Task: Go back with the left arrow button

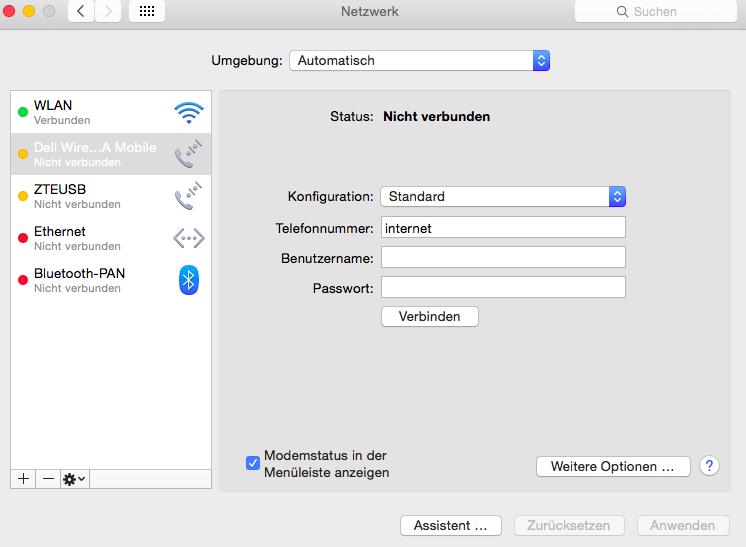Action: coord(81,11)
